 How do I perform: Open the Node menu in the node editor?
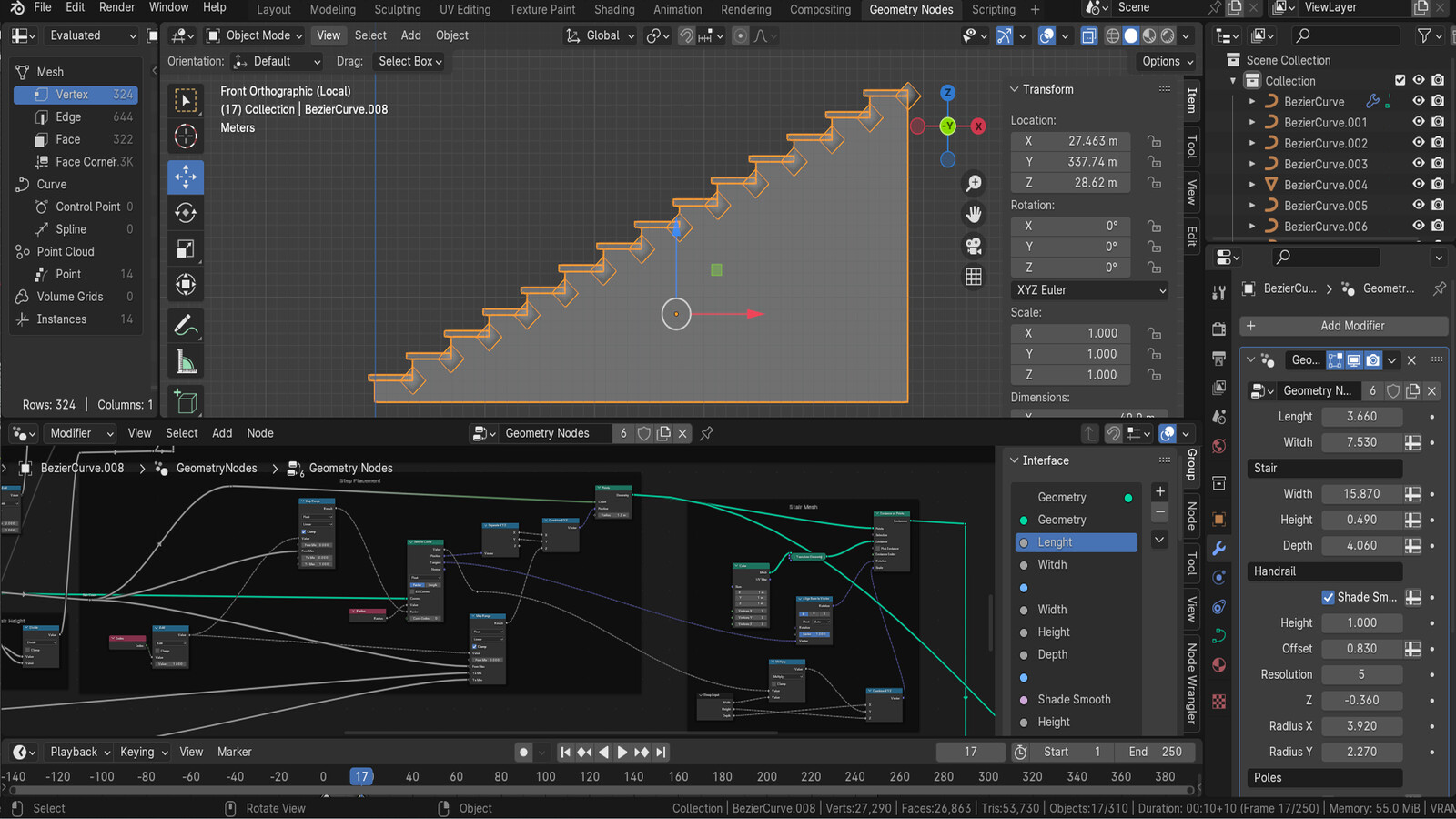click(x=260, y=433)
